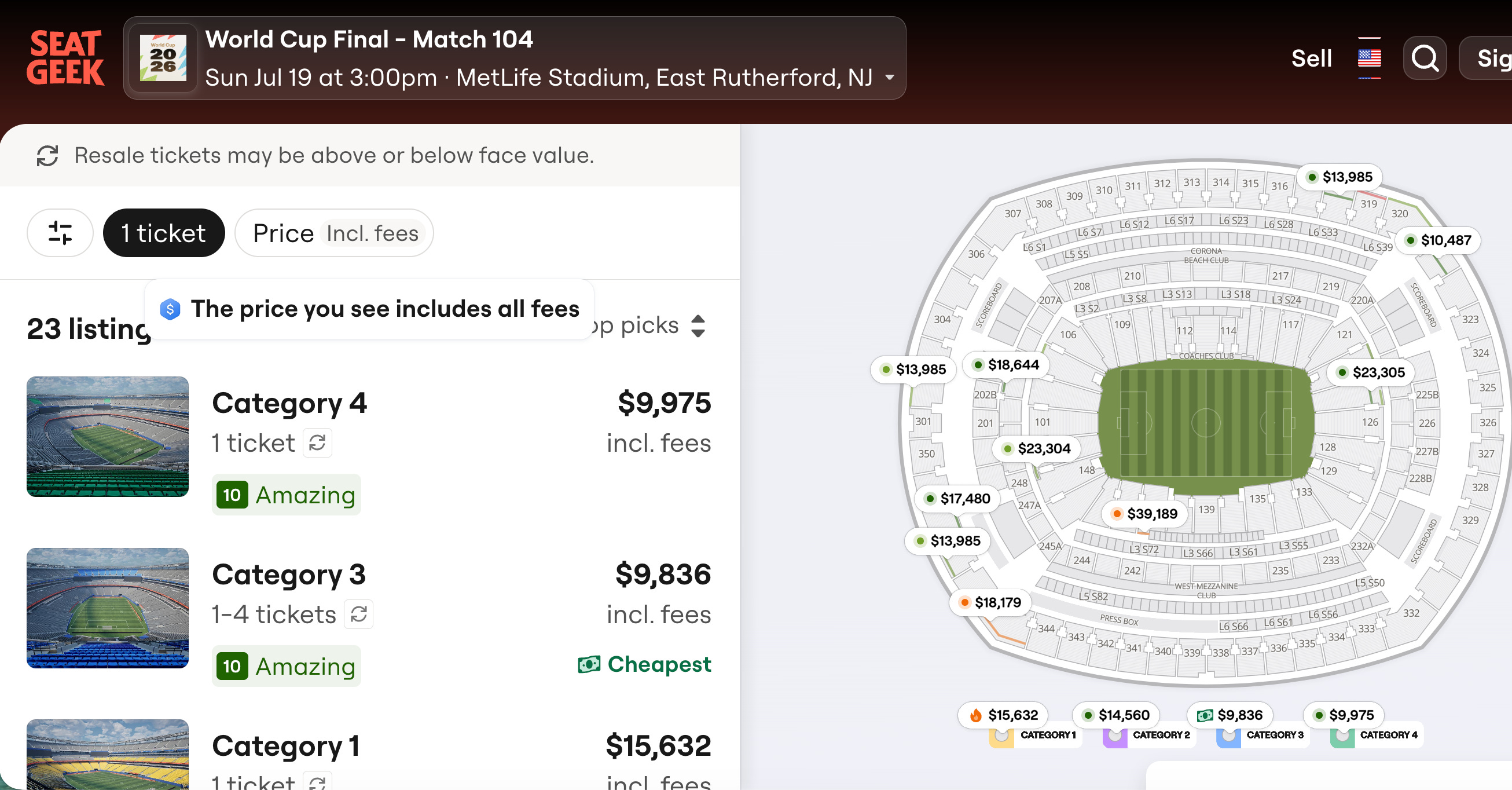The image size is (1512, 790).
Task: Click resale icon next to 1-4 tickets
Action: (x=359, y=615)
